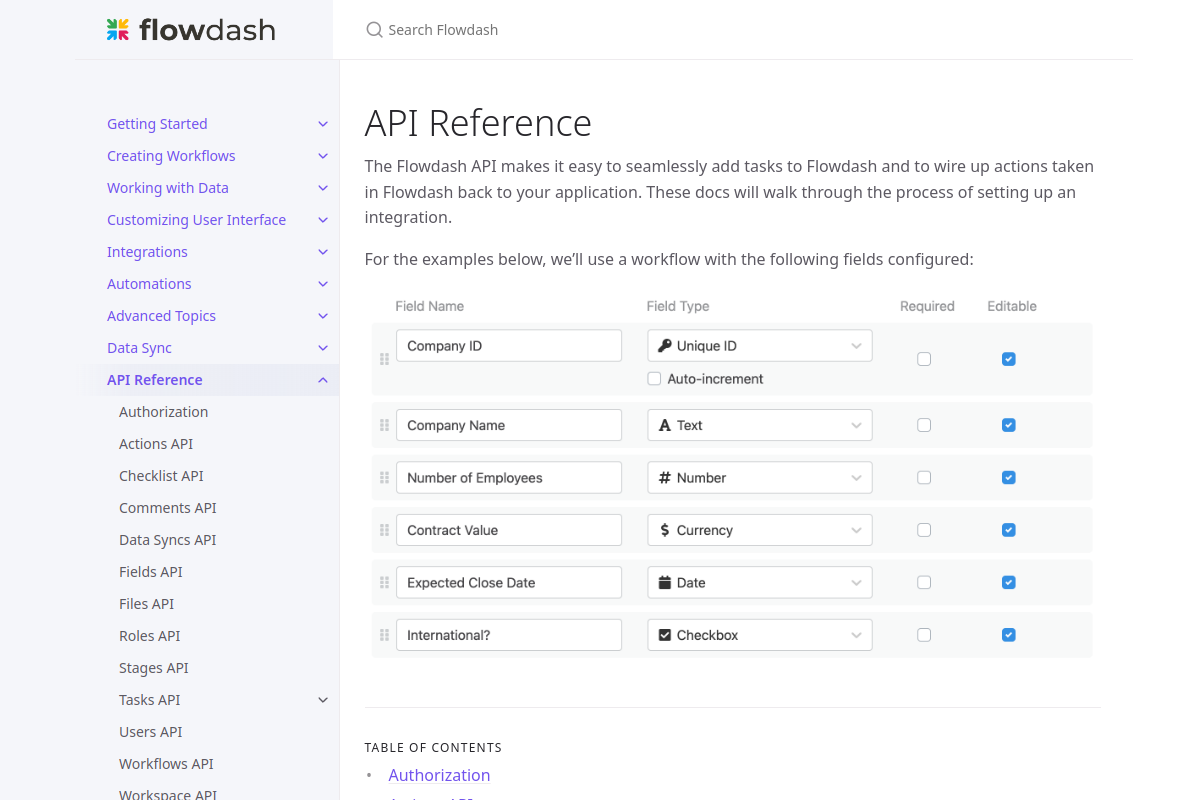Expand the Integrations section chevron

pos(323,252)
